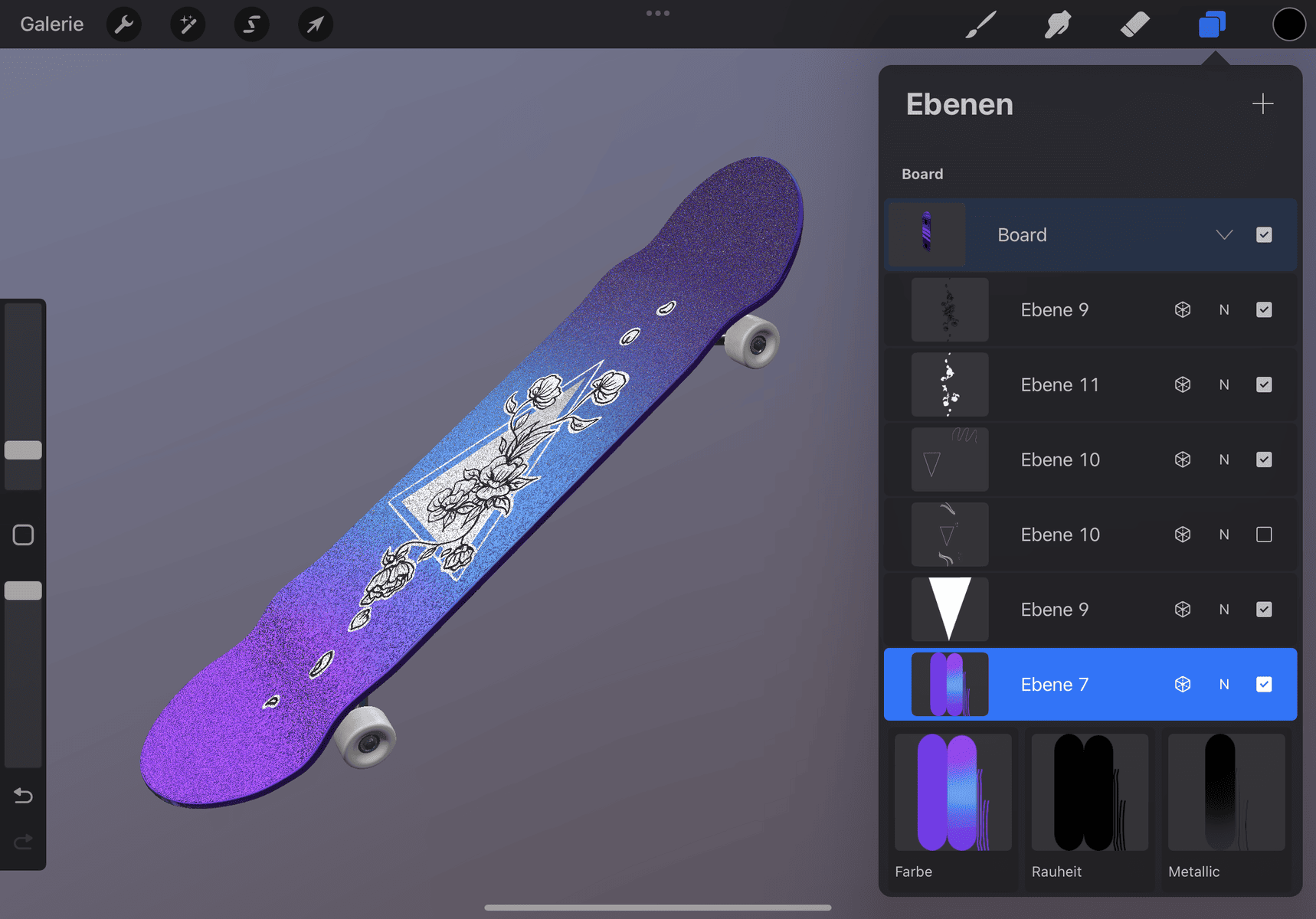The image size is (1316, 919).
Task: Open material cube icon on Ebene 7
Action: (x=1183, y=685)
